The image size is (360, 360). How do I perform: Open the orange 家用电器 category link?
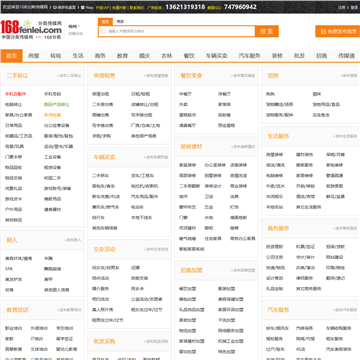point(53,115)
